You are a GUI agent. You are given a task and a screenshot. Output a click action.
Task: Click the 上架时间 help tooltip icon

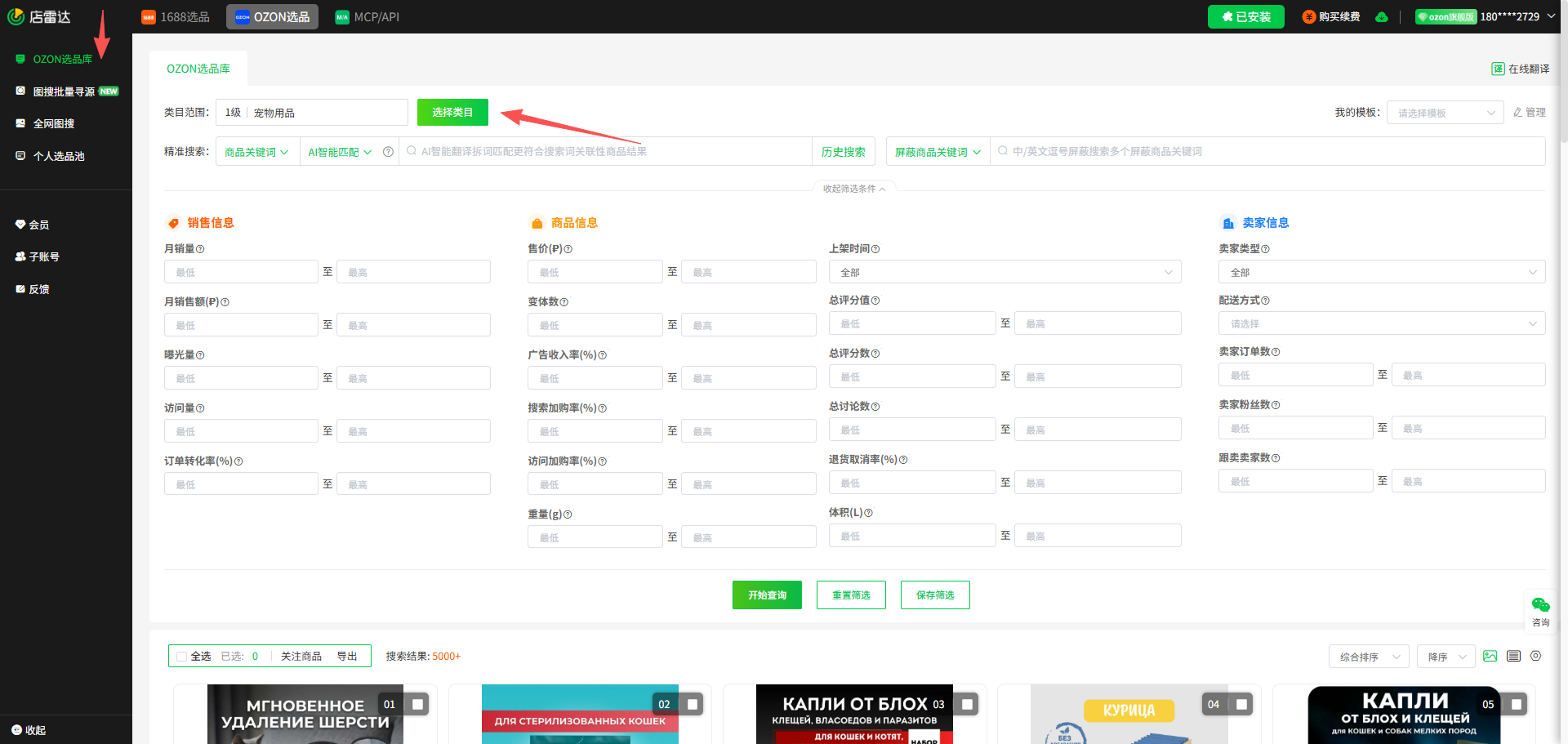tap(875, 249)
